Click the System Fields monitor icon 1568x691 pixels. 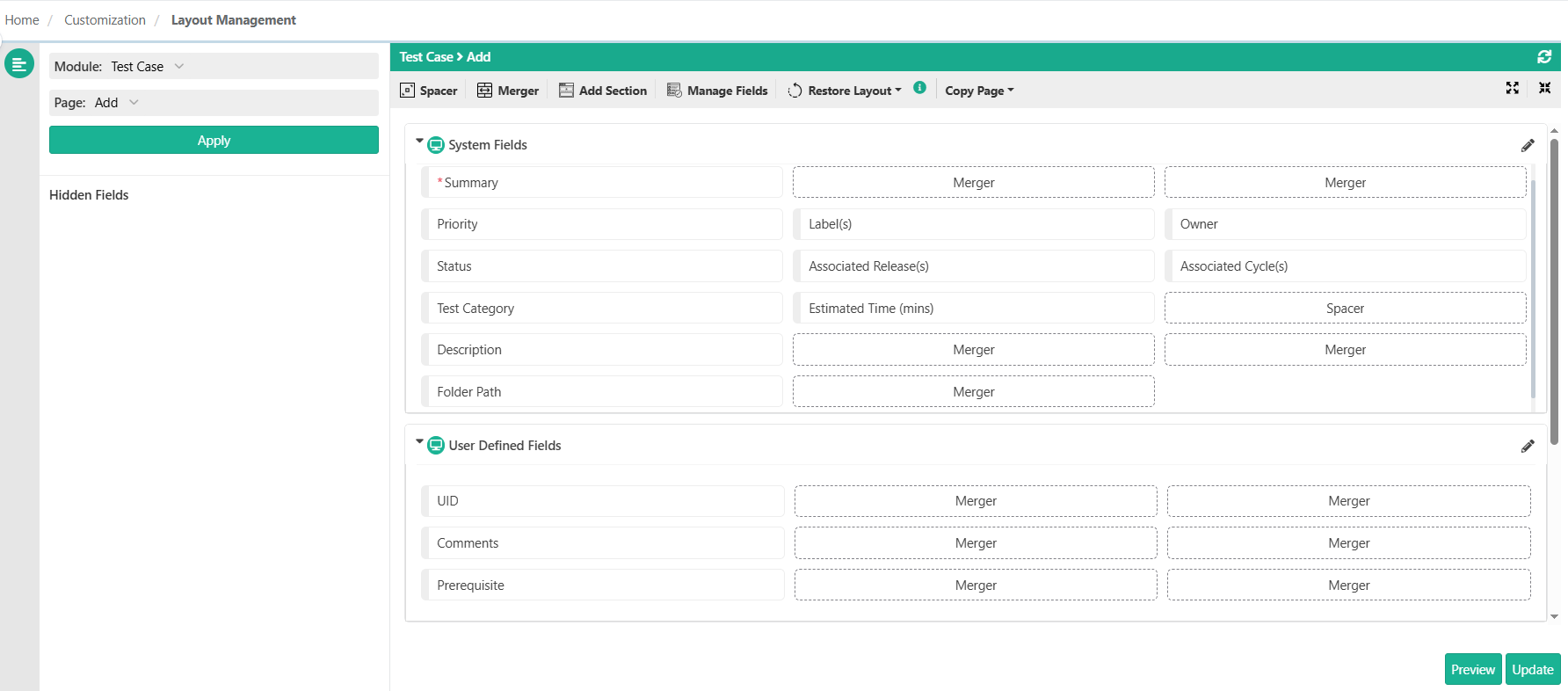click(436, 145)
